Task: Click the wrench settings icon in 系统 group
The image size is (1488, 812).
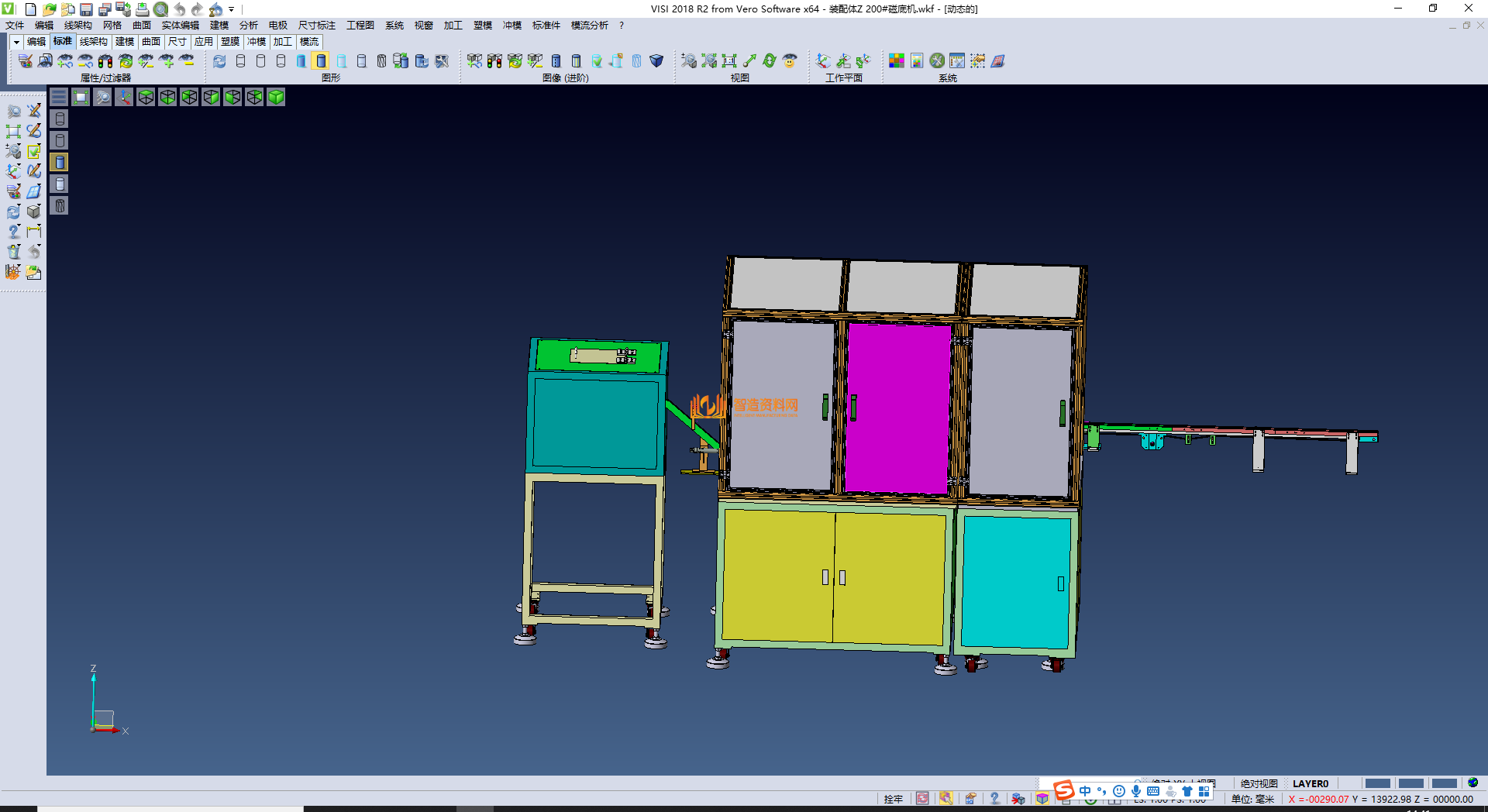Action: (937, 60)
